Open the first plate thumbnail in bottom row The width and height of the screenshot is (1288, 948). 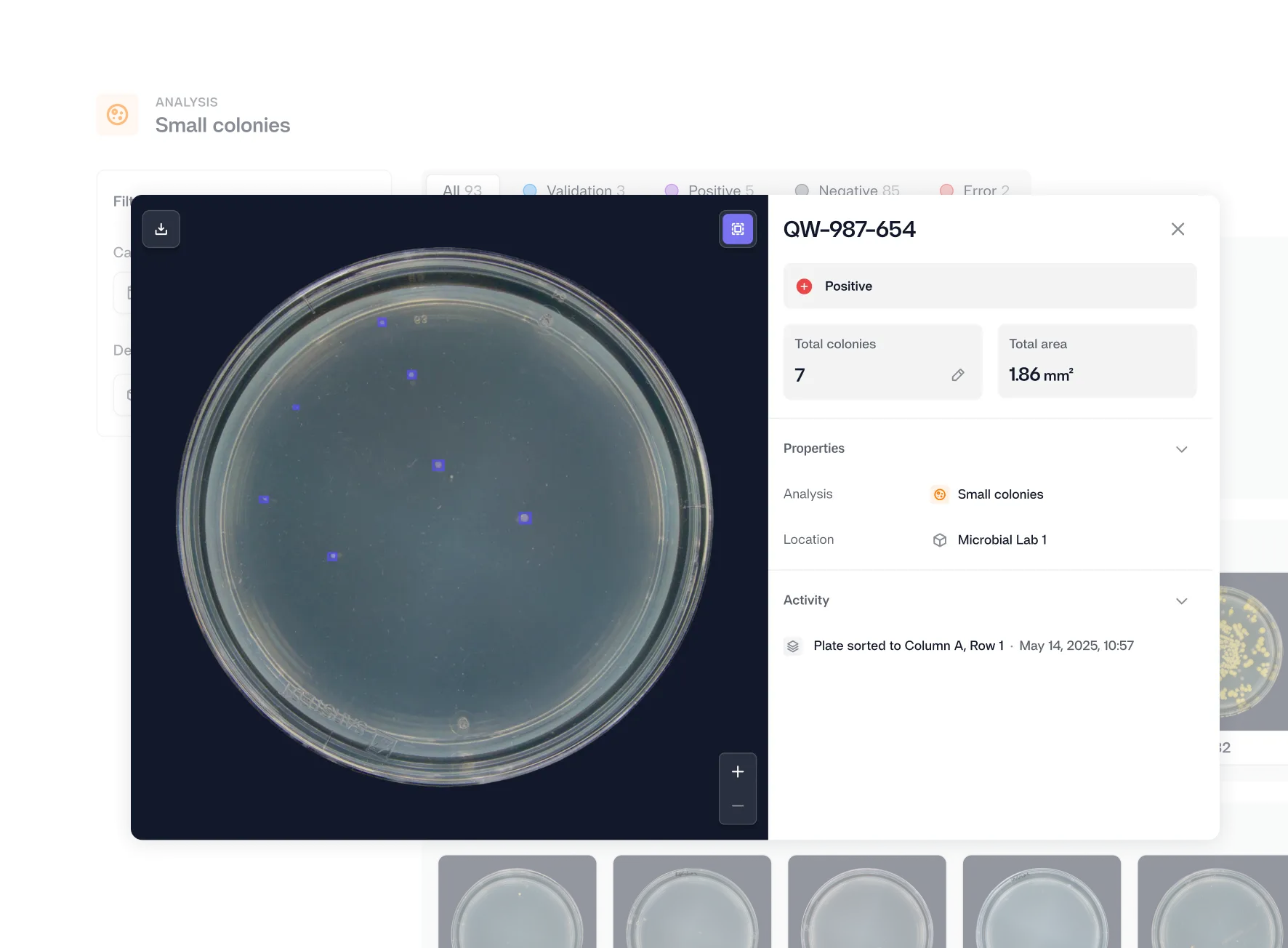[518, 901]
